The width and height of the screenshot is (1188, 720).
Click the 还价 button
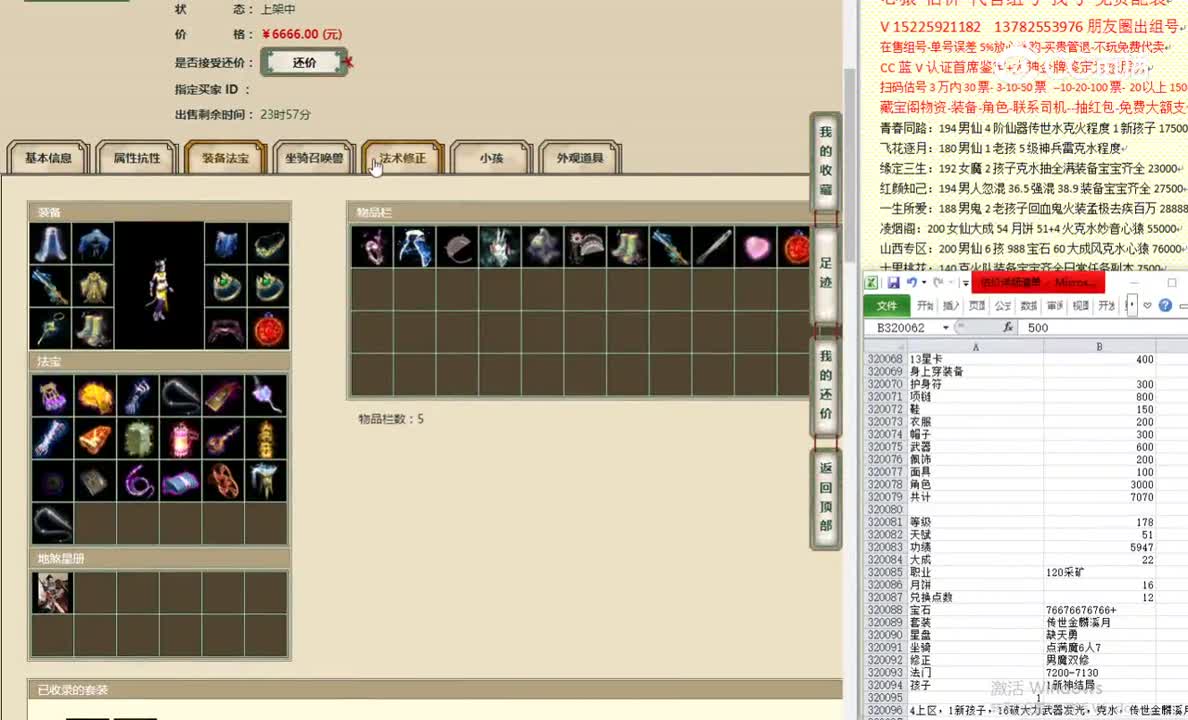point(305,61)
